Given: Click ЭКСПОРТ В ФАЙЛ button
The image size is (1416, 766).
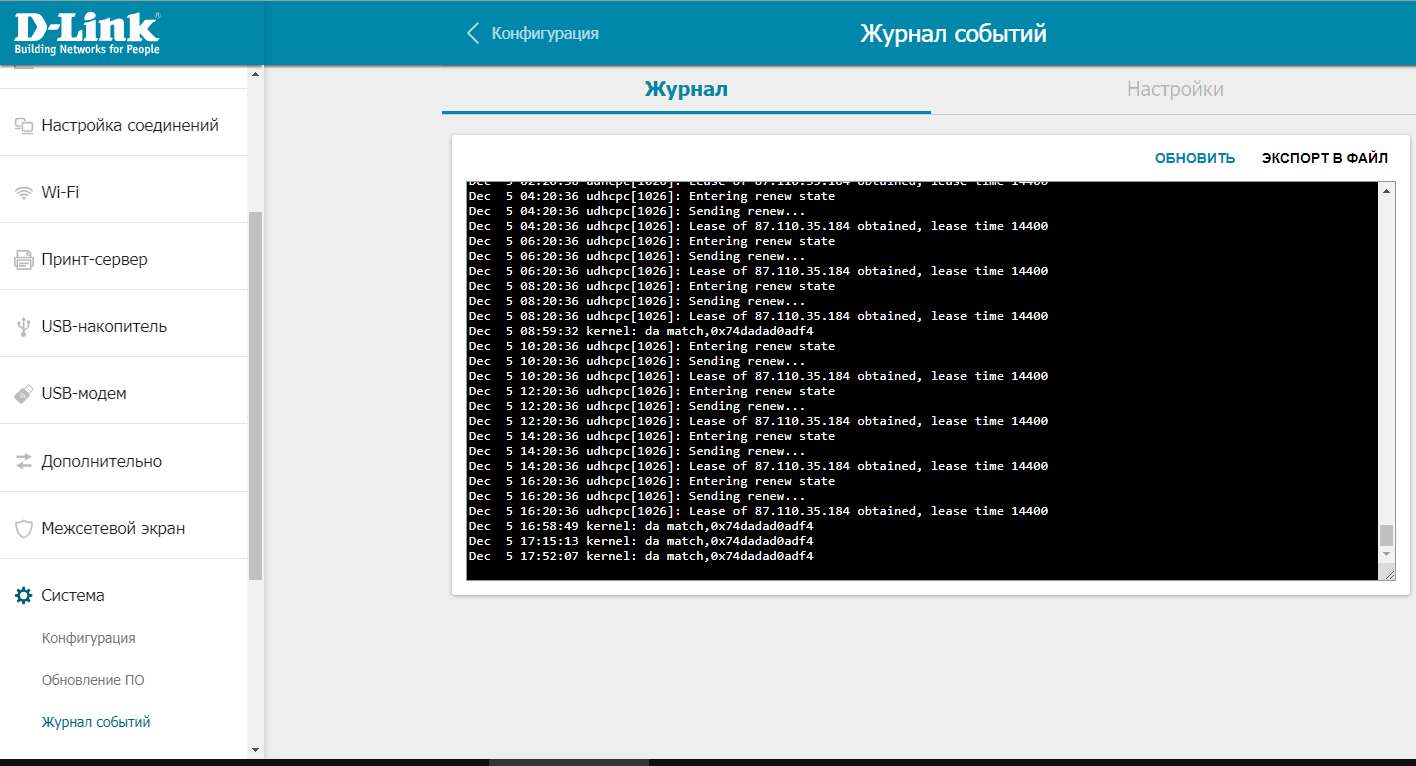Looking at the screenshot, I should [1324, 158].
